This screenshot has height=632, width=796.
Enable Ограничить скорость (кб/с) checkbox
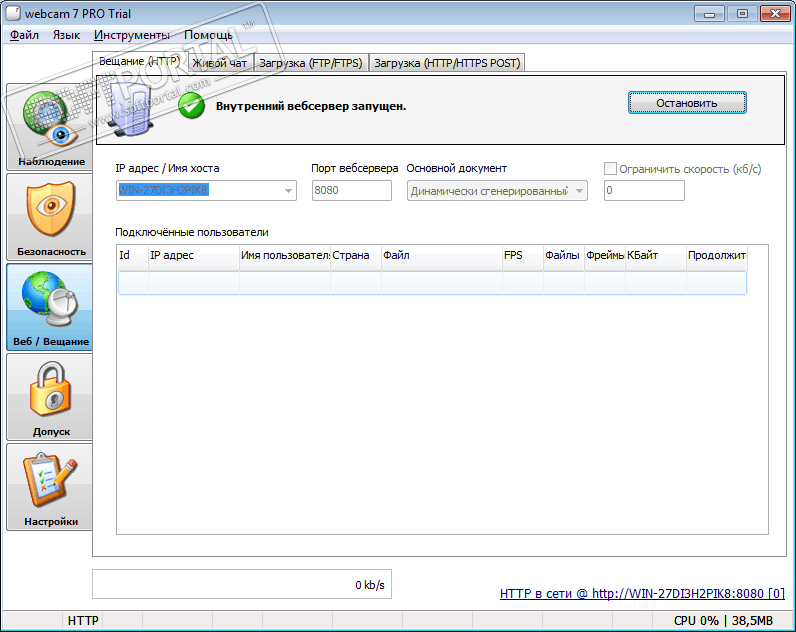[x=610, y=169]
